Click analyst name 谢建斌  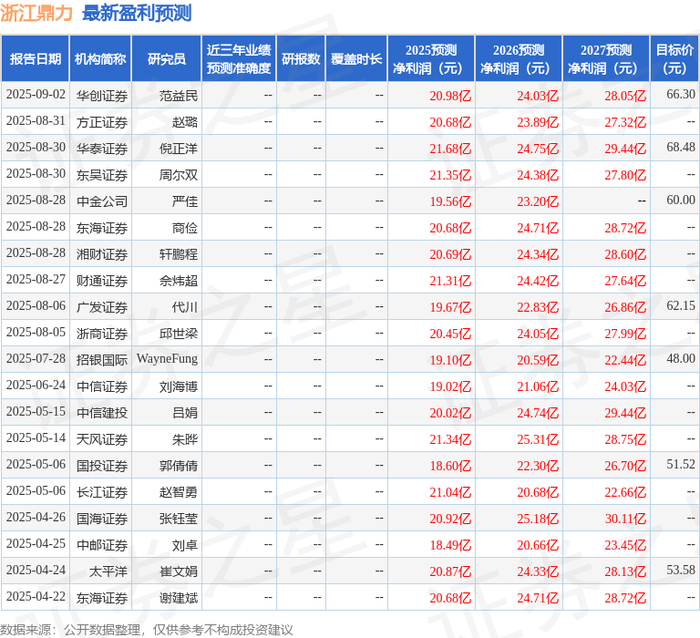pos(179,598)
